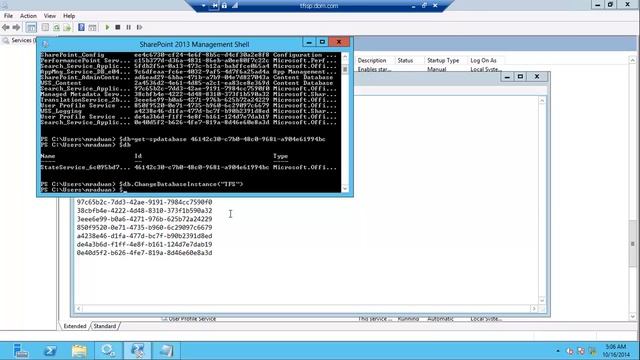The width and height of the screenshot is (640, 360).
Task: Show hidden tray icons arrow
Action: (558, 351)
